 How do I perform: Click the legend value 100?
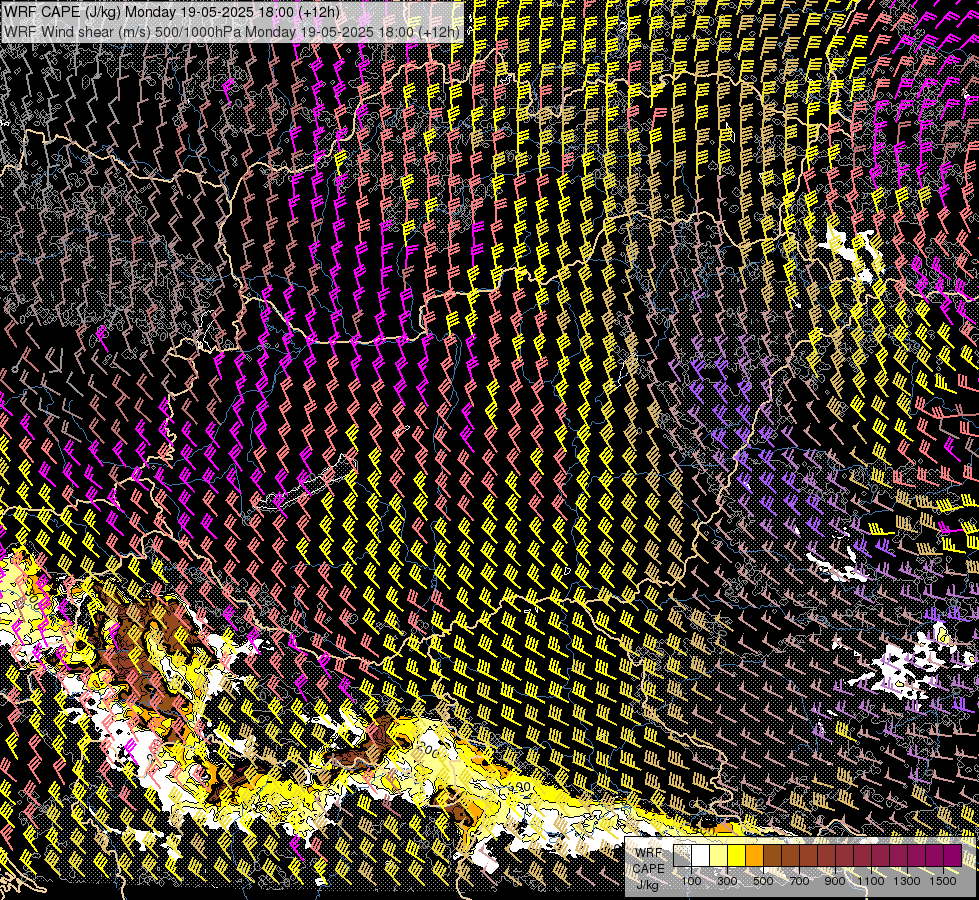[692, 881]
